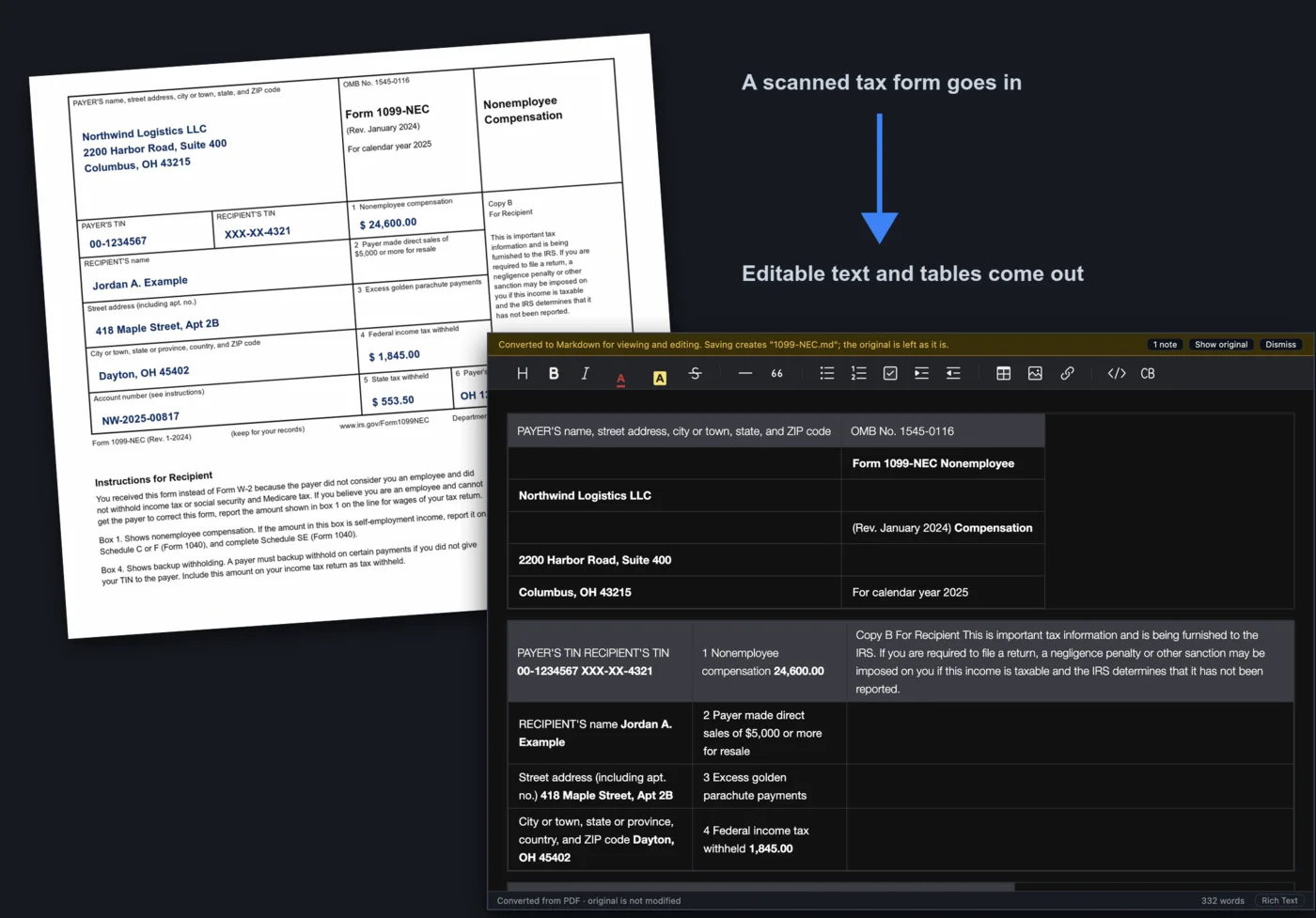1316x918 pixels.
Task: Dismiss the conversion banner
Action: tap(1280, 345)
